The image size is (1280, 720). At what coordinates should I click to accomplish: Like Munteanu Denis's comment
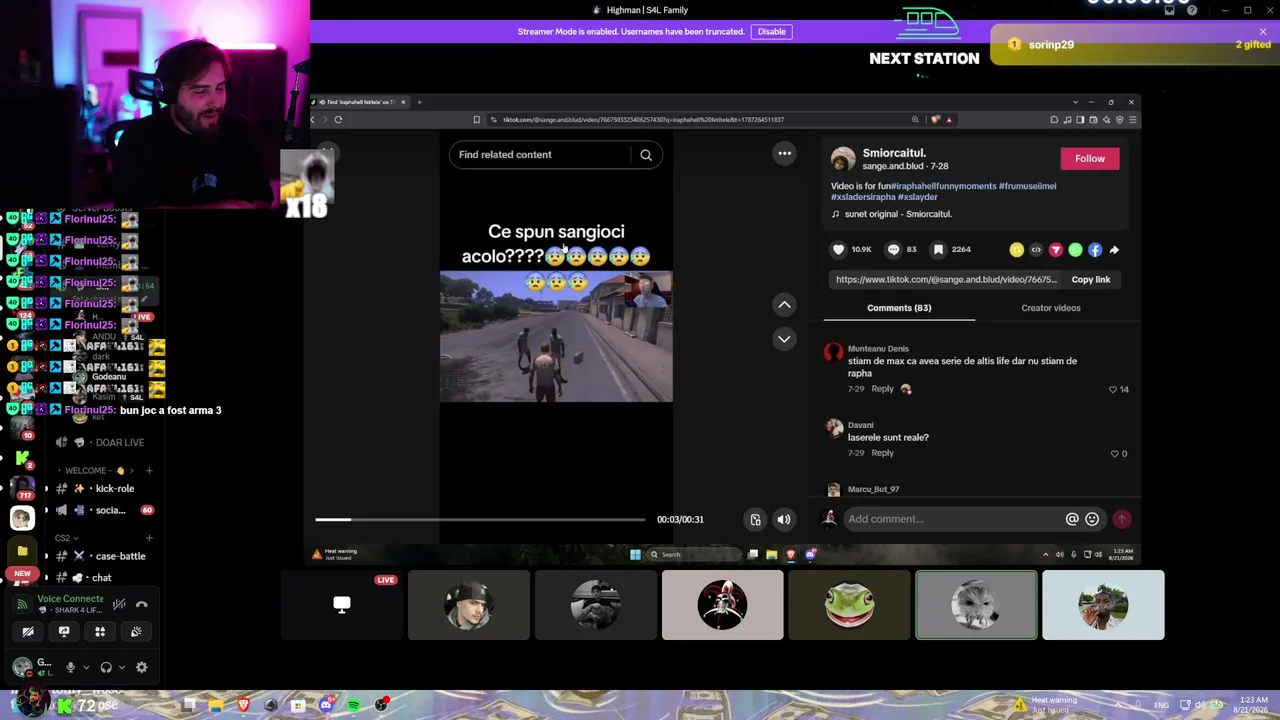point(1113,389)
